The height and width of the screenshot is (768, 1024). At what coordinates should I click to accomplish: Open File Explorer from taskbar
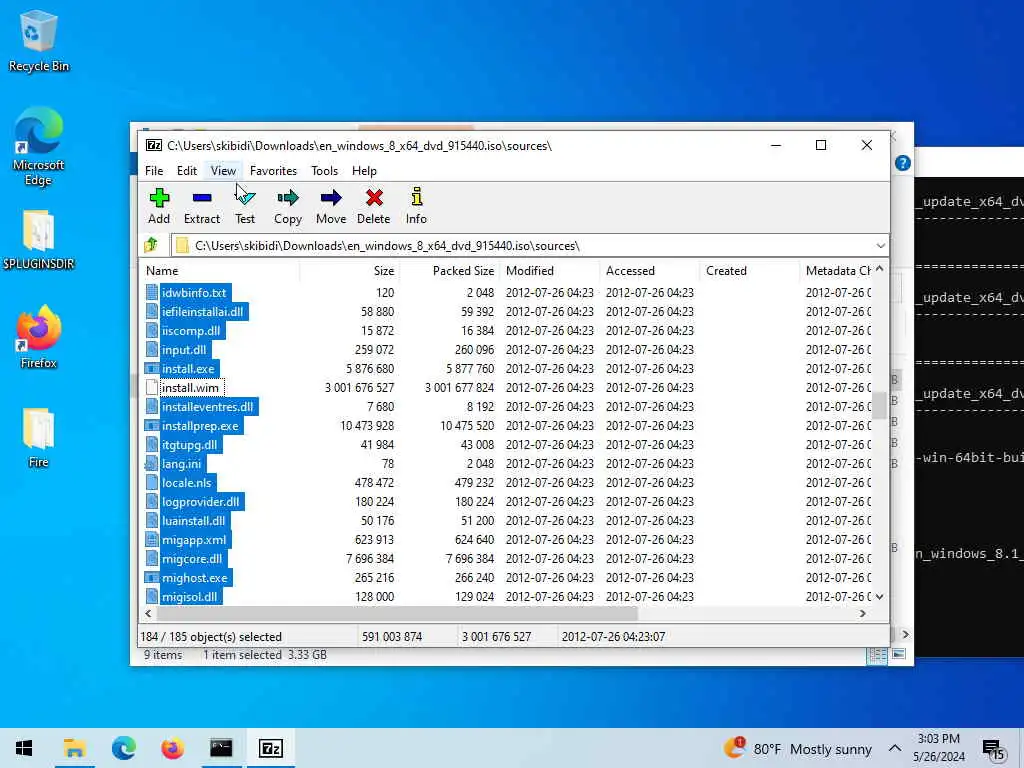pos(74,748)
